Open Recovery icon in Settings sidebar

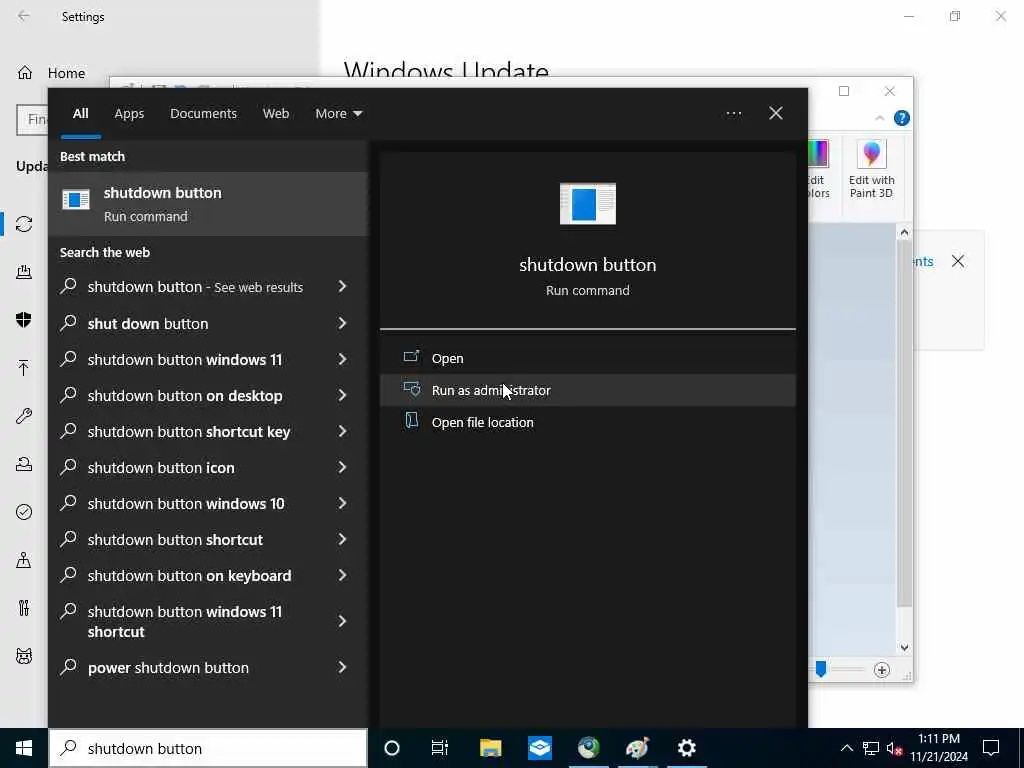coord(24,464)
